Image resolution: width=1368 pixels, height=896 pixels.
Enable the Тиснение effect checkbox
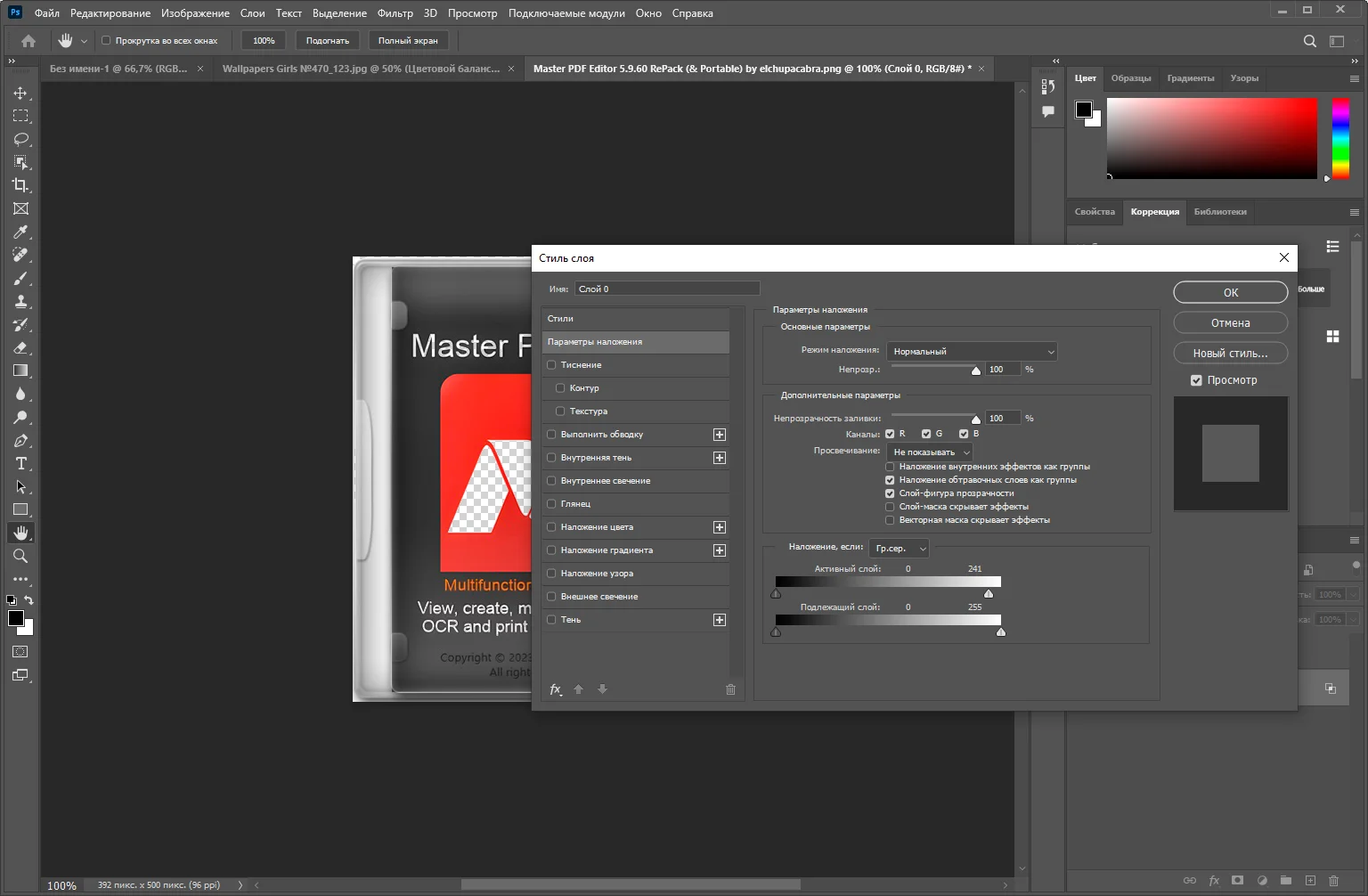(552, 365)
